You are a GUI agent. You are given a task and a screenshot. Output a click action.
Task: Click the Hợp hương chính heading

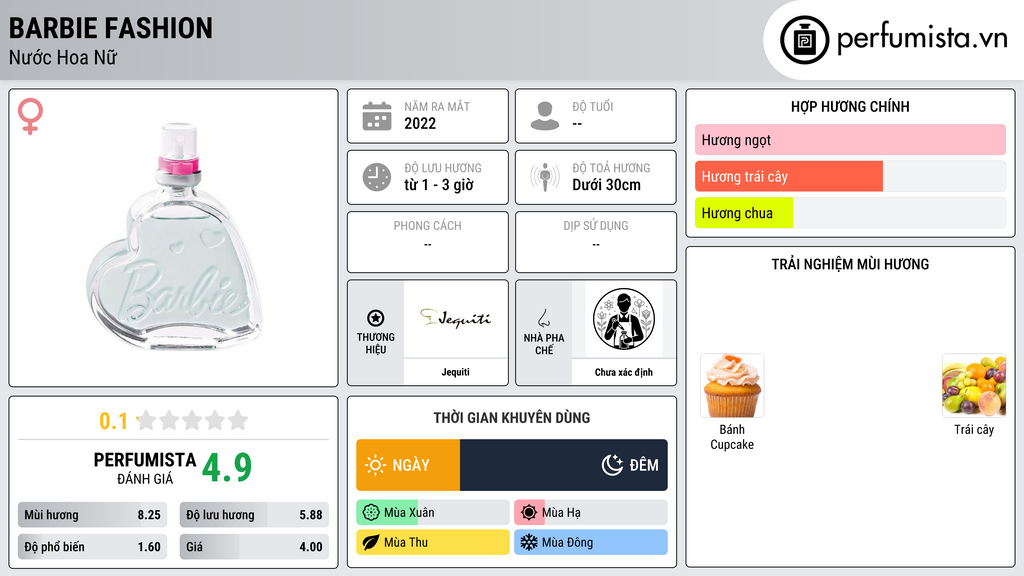[x=850, y=106]
